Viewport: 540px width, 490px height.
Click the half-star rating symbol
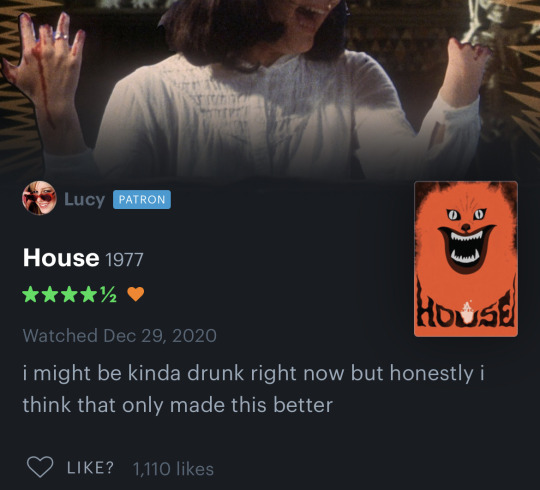coord(108,295)
